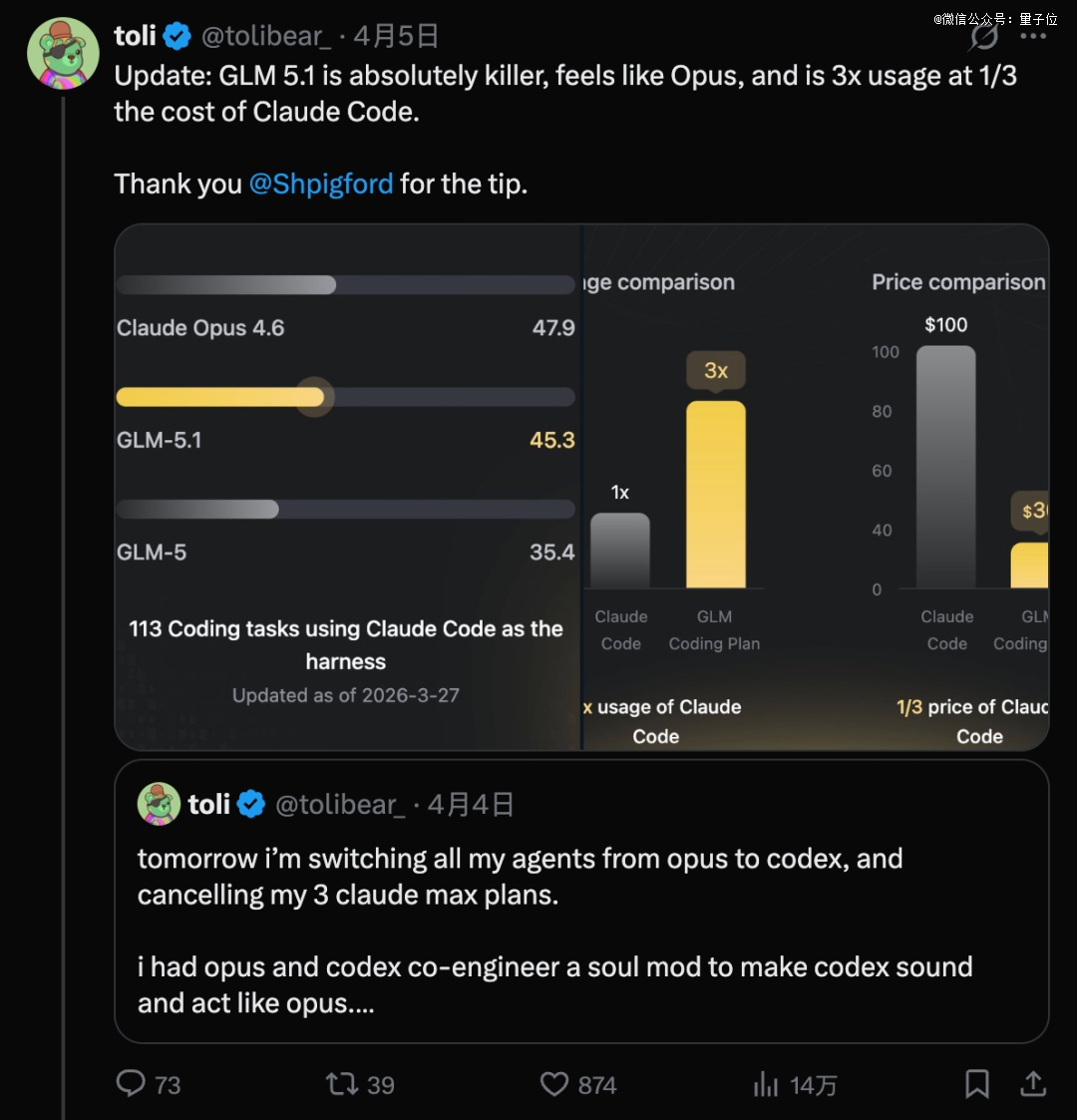Click the yellow GLM-5.1 score bar

(220, 397)
